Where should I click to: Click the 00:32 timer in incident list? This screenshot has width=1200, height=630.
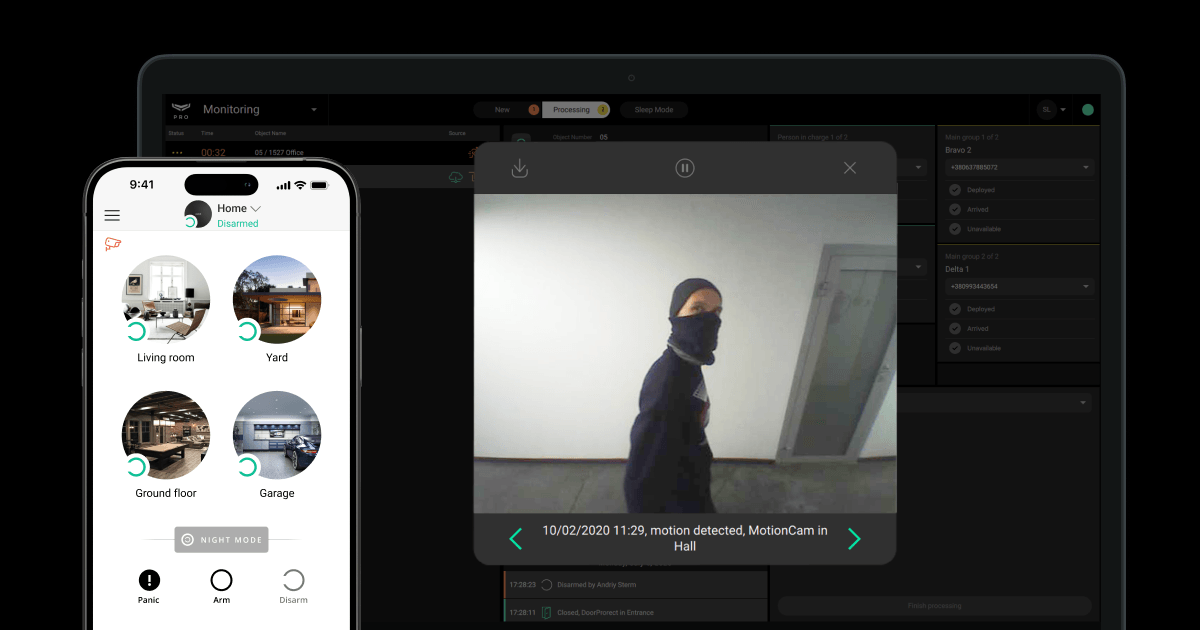click(x=213, y=153)
